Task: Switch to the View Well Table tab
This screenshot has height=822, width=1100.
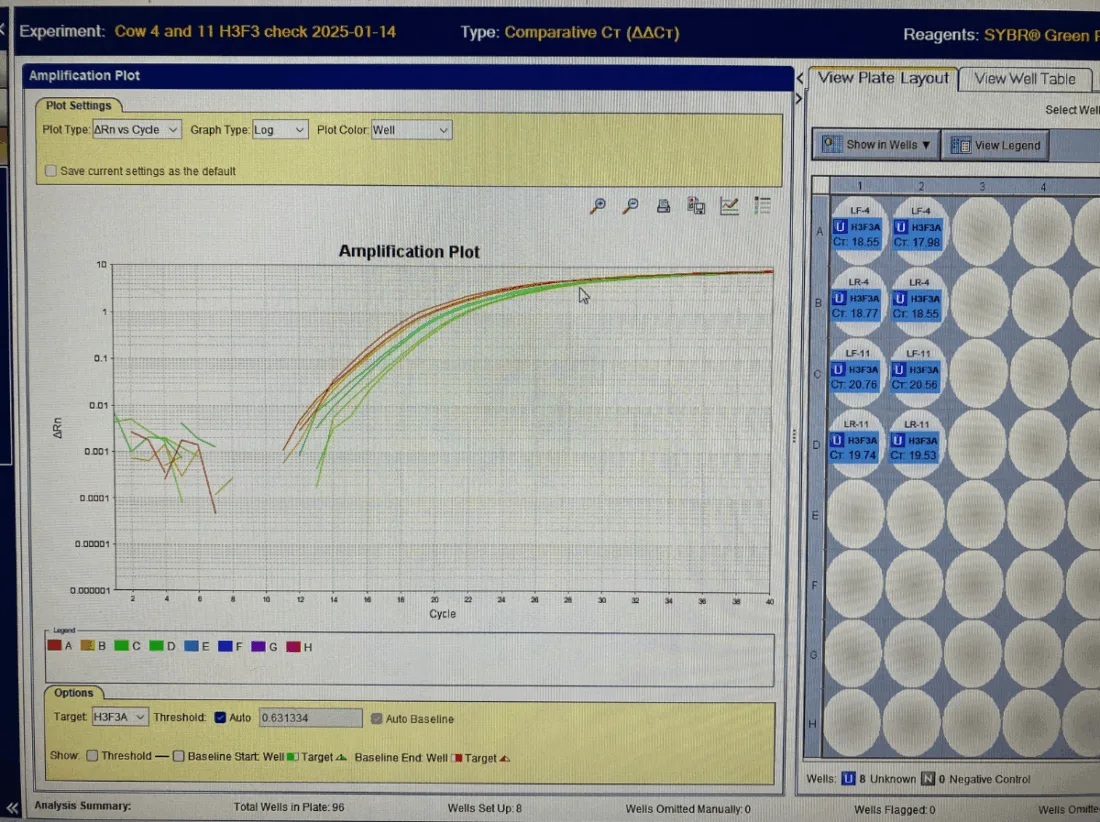Action: click(x=1024, y=79)
